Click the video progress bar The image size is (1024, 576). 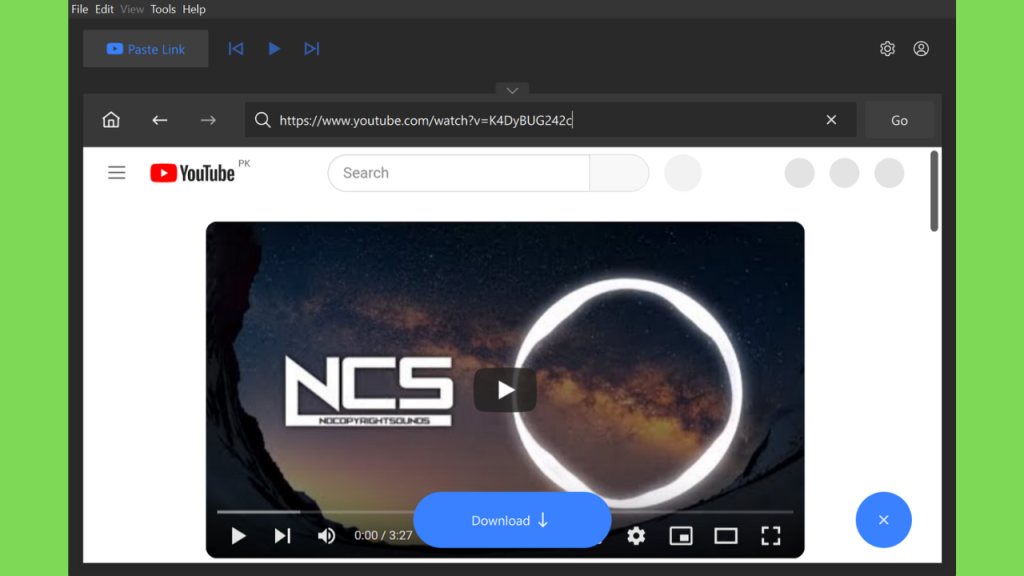[x=505, y=512]
